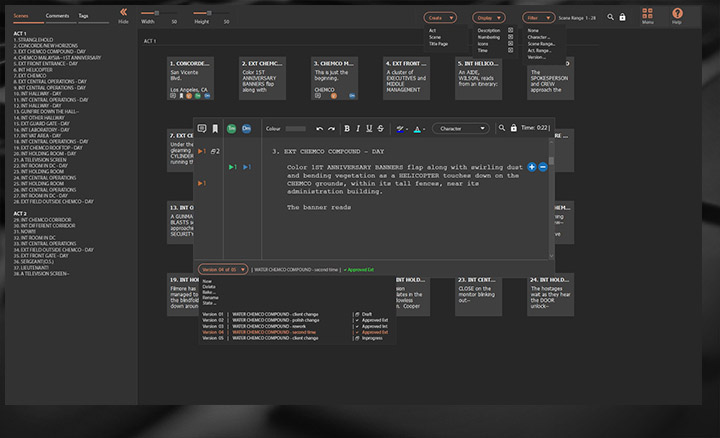
Task: Switch to the Comments tab
Action: pos(58,17)
